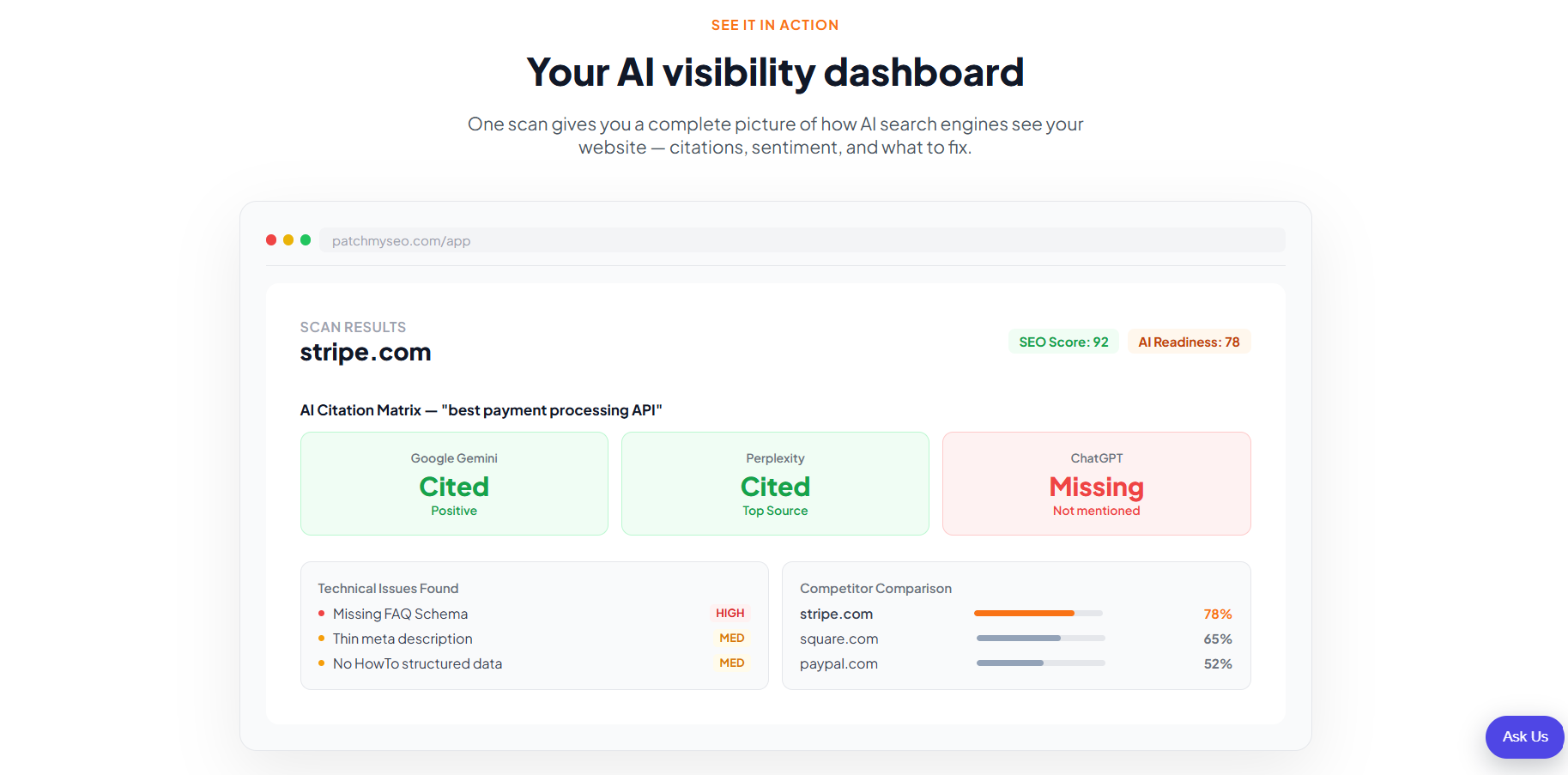Screen dimensions: 1568x775
Task: Click the paypal.com progress bar
Action: point(1041,663)
